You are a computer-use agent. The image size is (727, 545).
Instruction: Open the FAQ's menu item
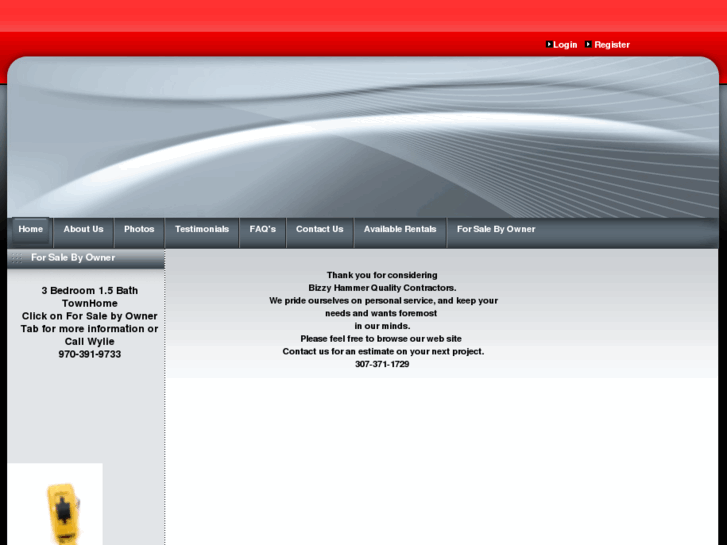pos(262,231)
